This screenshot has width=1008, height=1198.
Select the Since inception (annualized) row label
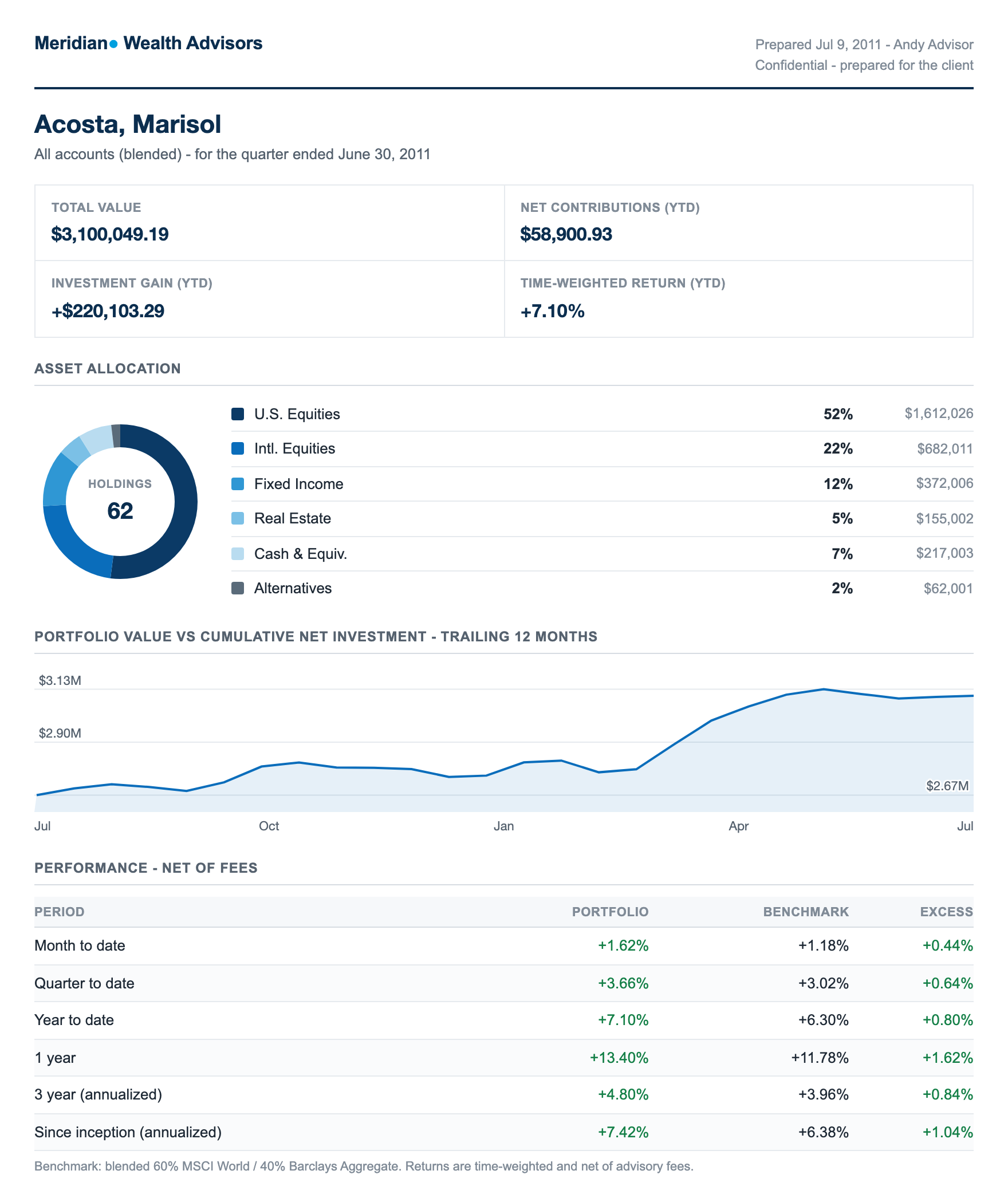(128, 1132)
